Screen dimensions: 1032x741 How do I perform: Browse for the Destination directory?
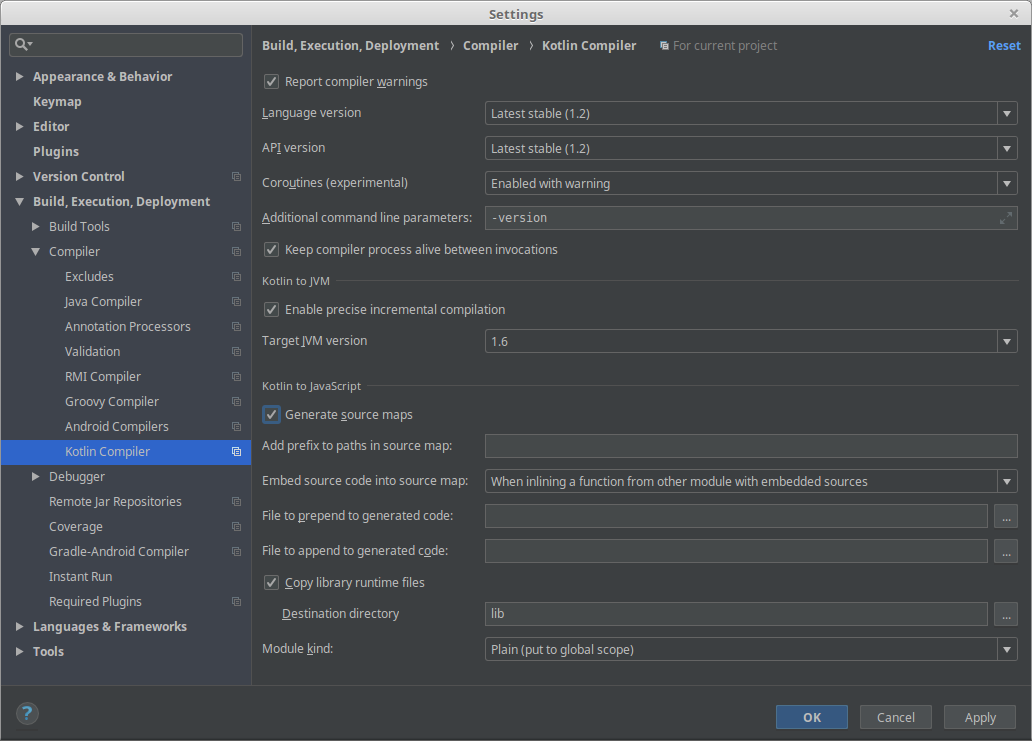(1006, 614)
